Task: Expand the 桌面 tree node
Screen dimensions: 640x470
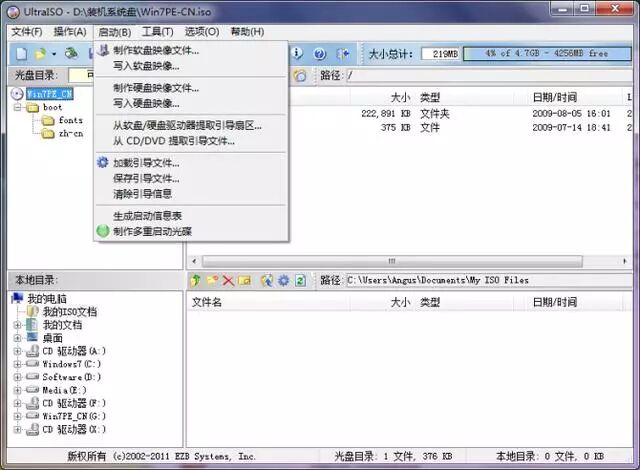Action: [17, 338]
